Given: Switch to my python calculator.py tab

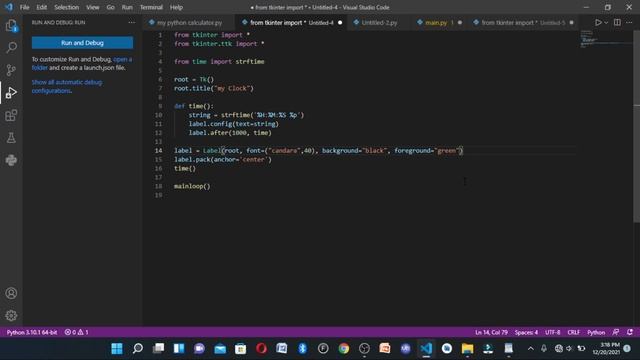Looking at the screenshot, I should tap(189, 22).
